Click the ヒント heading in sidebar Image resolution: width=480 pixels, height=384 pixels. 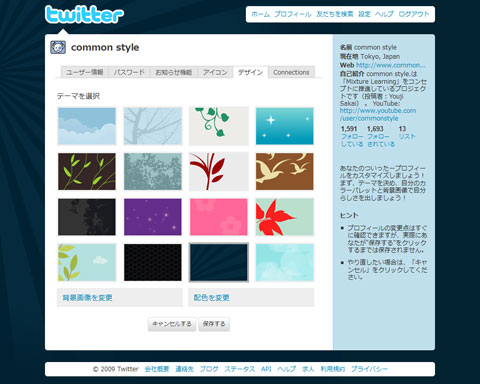click(349, 215)
